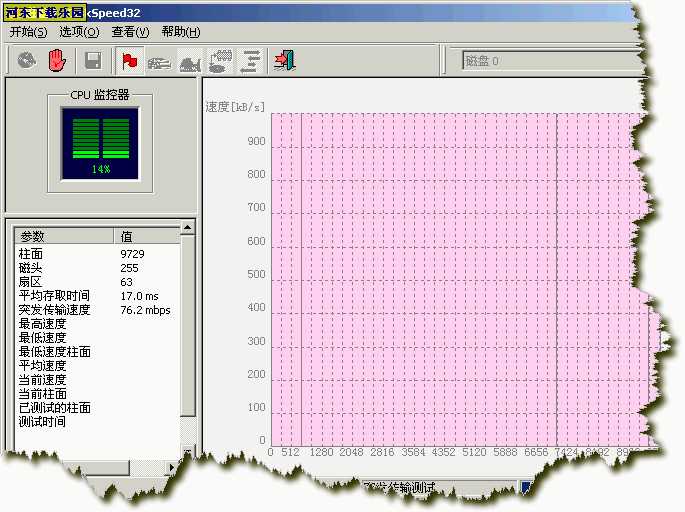
Task: Open the 查看(V) menu
Action: coord(130,32)
